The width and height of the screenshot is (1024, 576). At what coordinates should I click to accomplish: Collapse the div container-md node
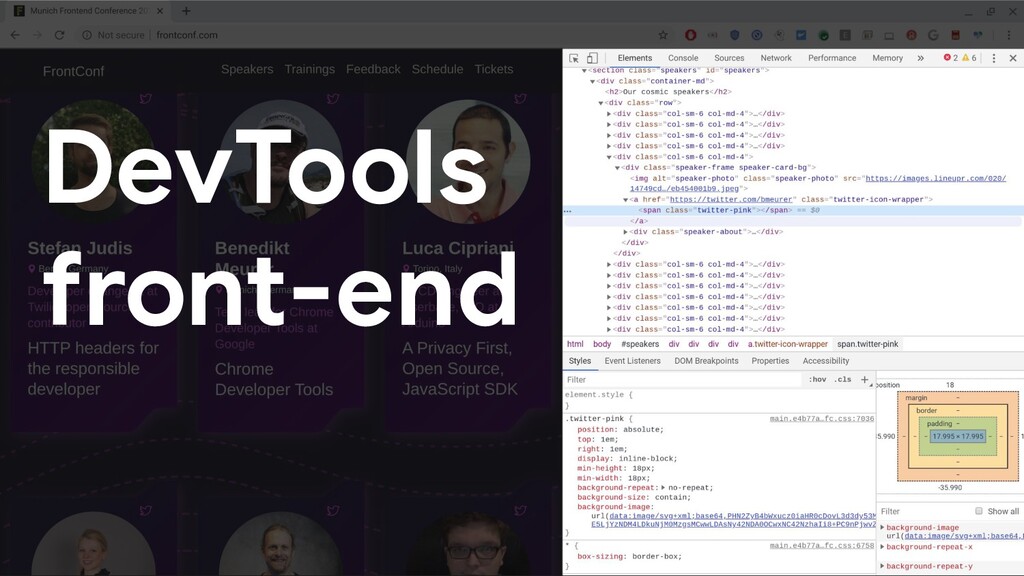pyautogui.click(x=592, y=82)
